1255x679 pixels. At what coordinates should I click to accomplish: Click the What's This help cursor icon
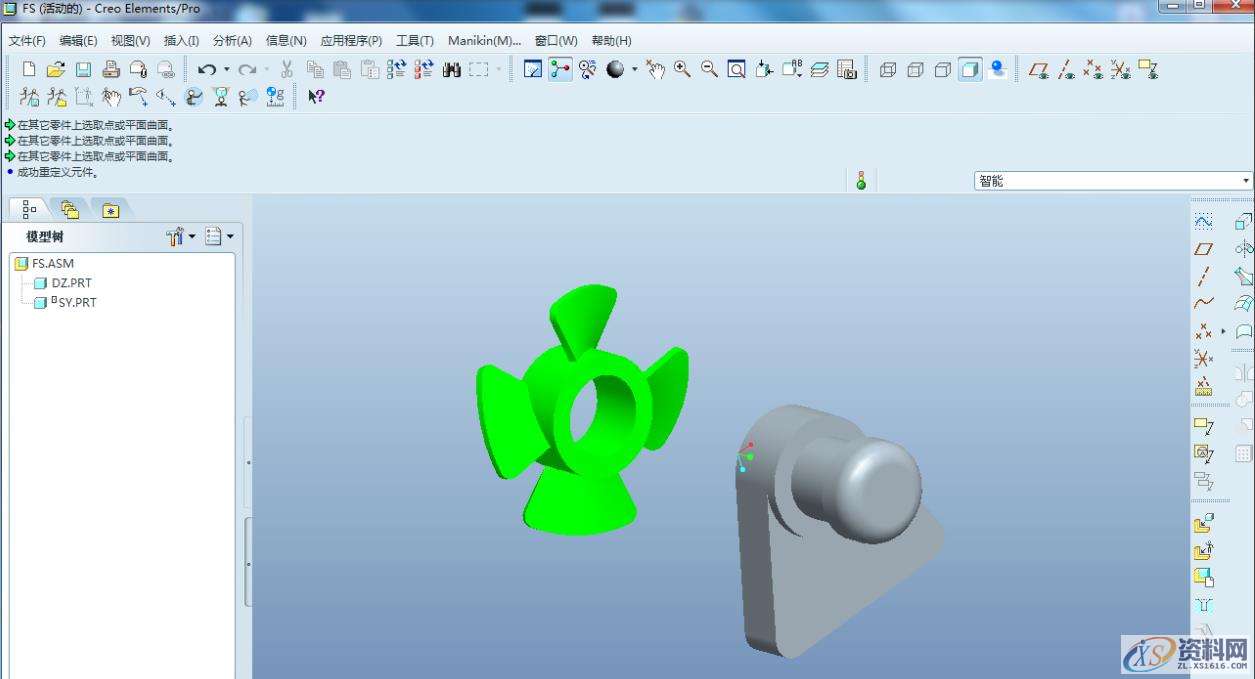click(x=316, y=97)
